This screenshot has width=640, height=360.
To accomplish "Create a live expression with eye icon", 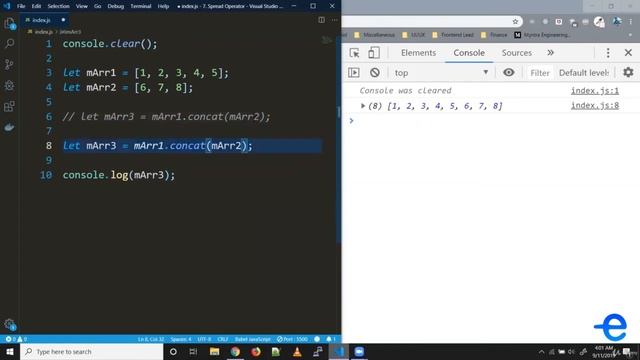I will (x=509, y=73).
